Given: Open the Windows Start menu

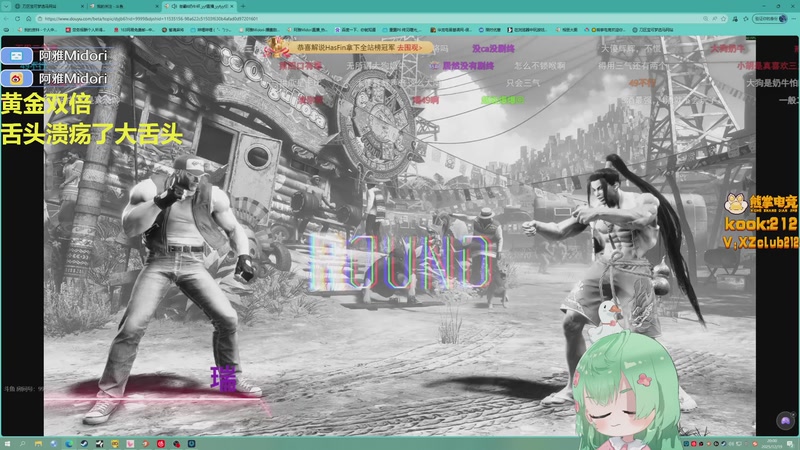Looking at the screenshot, I should tap(7, 444).
